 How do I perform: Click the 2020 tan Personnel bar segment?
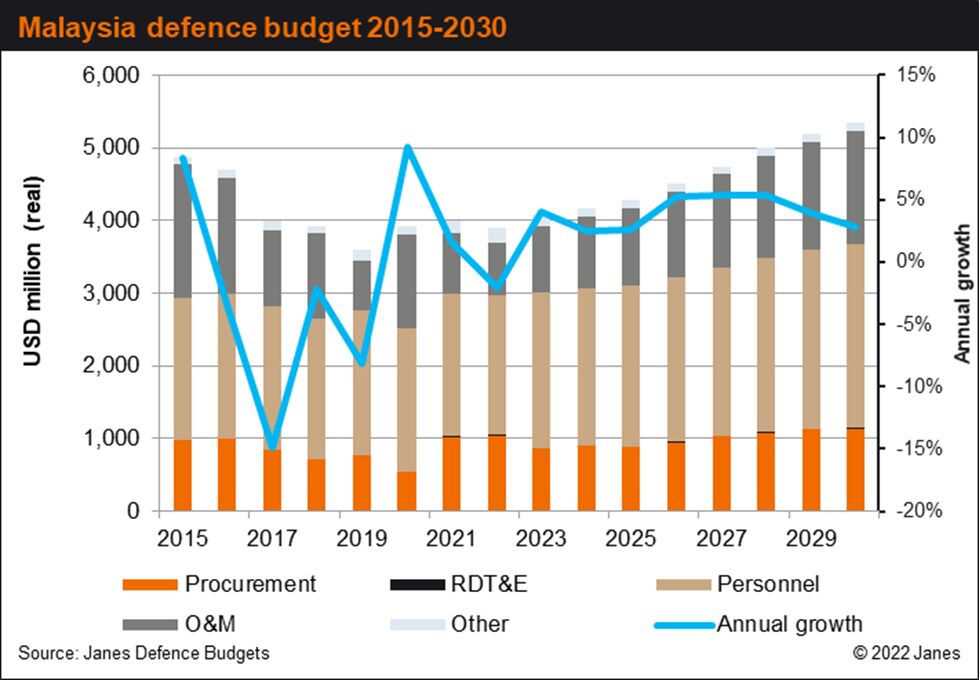click(406, 400)
